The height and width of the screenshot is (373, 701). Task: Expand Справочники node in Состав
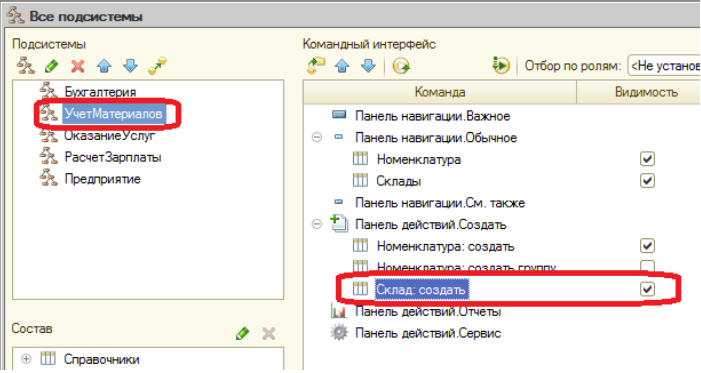click(26, 359)
